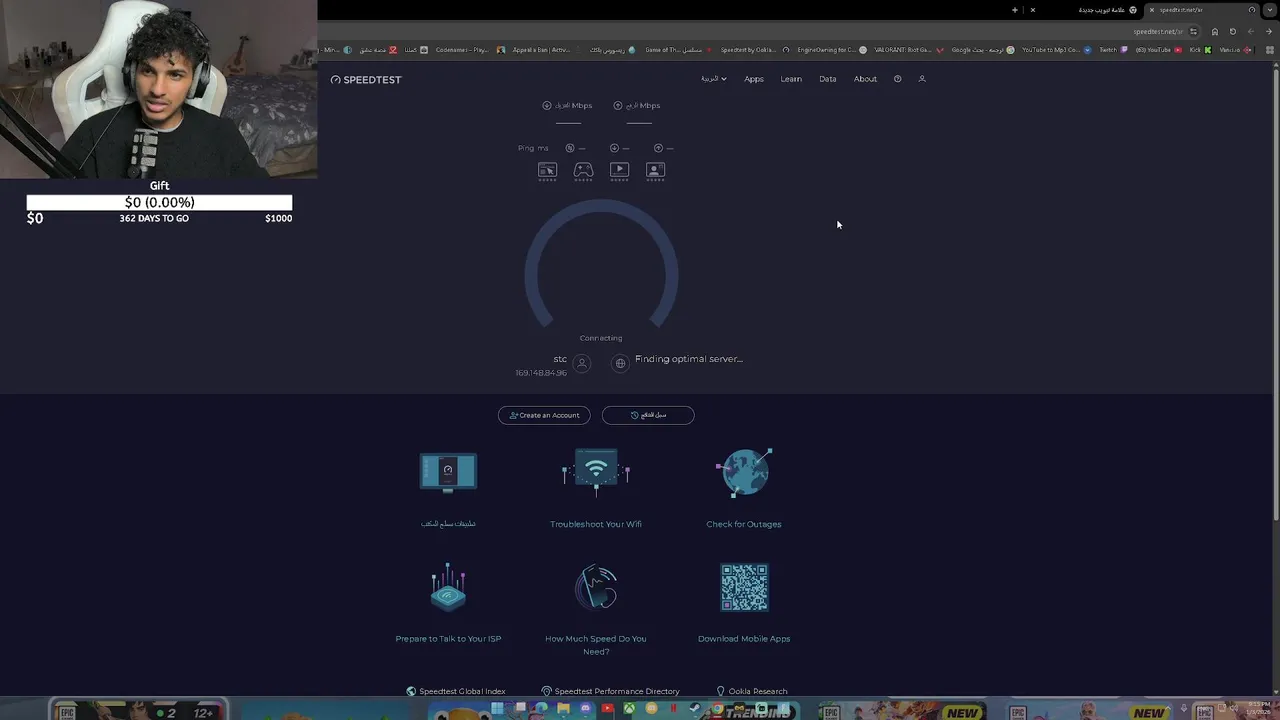
Task: Open the desktop apps monitor illustration
Action: tap(448, 473)
